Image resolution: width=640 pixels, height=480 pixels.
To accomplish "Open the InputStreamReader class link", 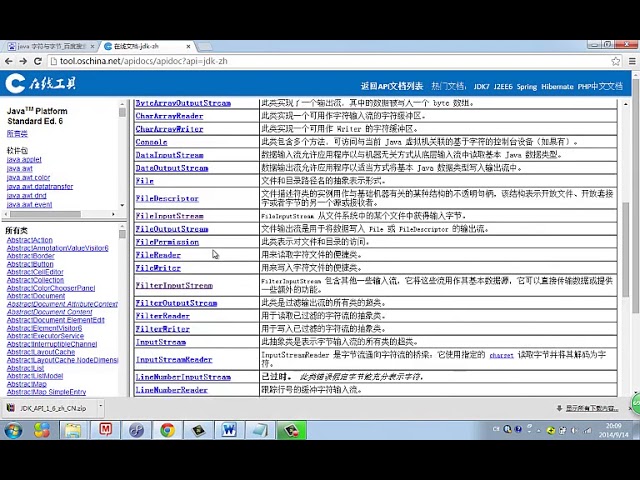I will [x=174, y=360].
